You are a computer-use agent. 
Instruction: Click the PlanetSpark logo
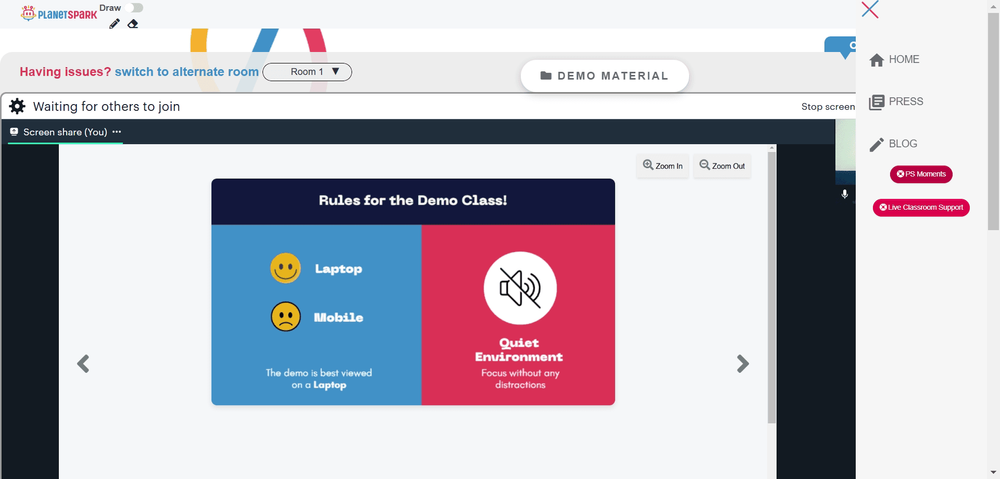click(59, 13)
